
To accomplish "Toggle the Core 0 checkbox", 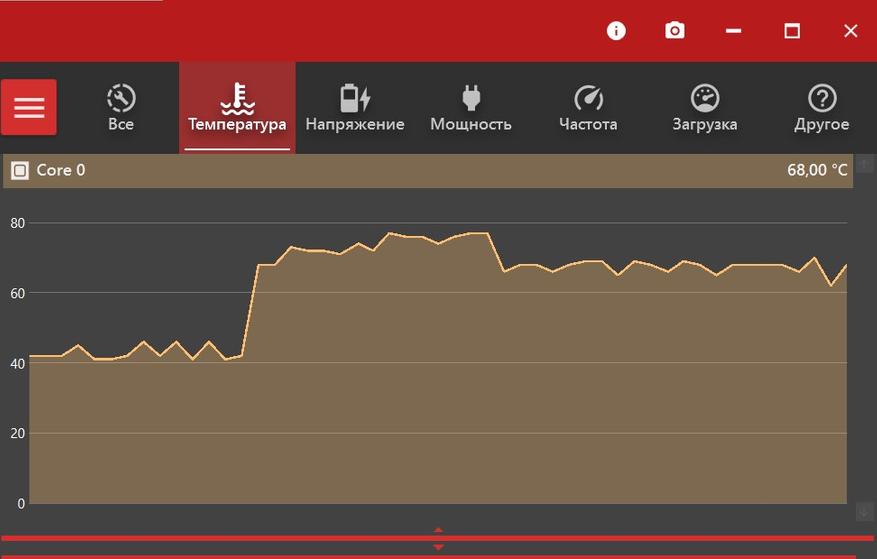I will coord(20,170).
